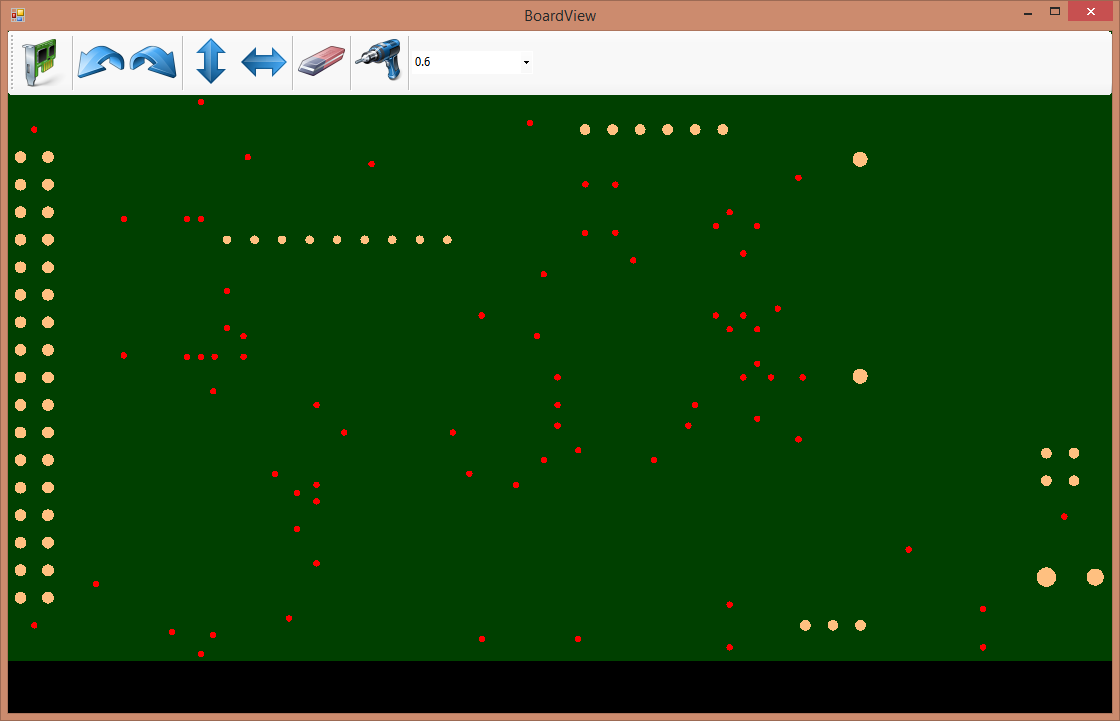
Task: Click the leftmost pad in the top six-pad row
Action: (585, 129)
